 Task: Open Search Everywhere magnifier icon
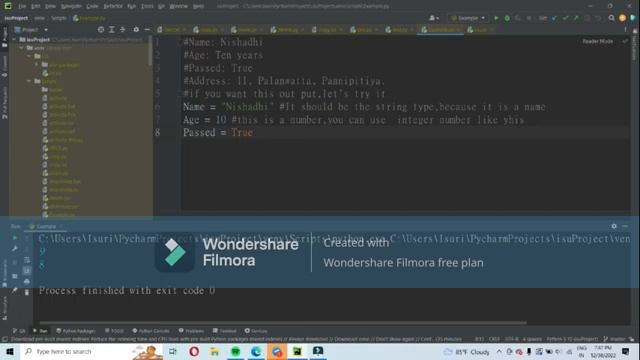611,18
